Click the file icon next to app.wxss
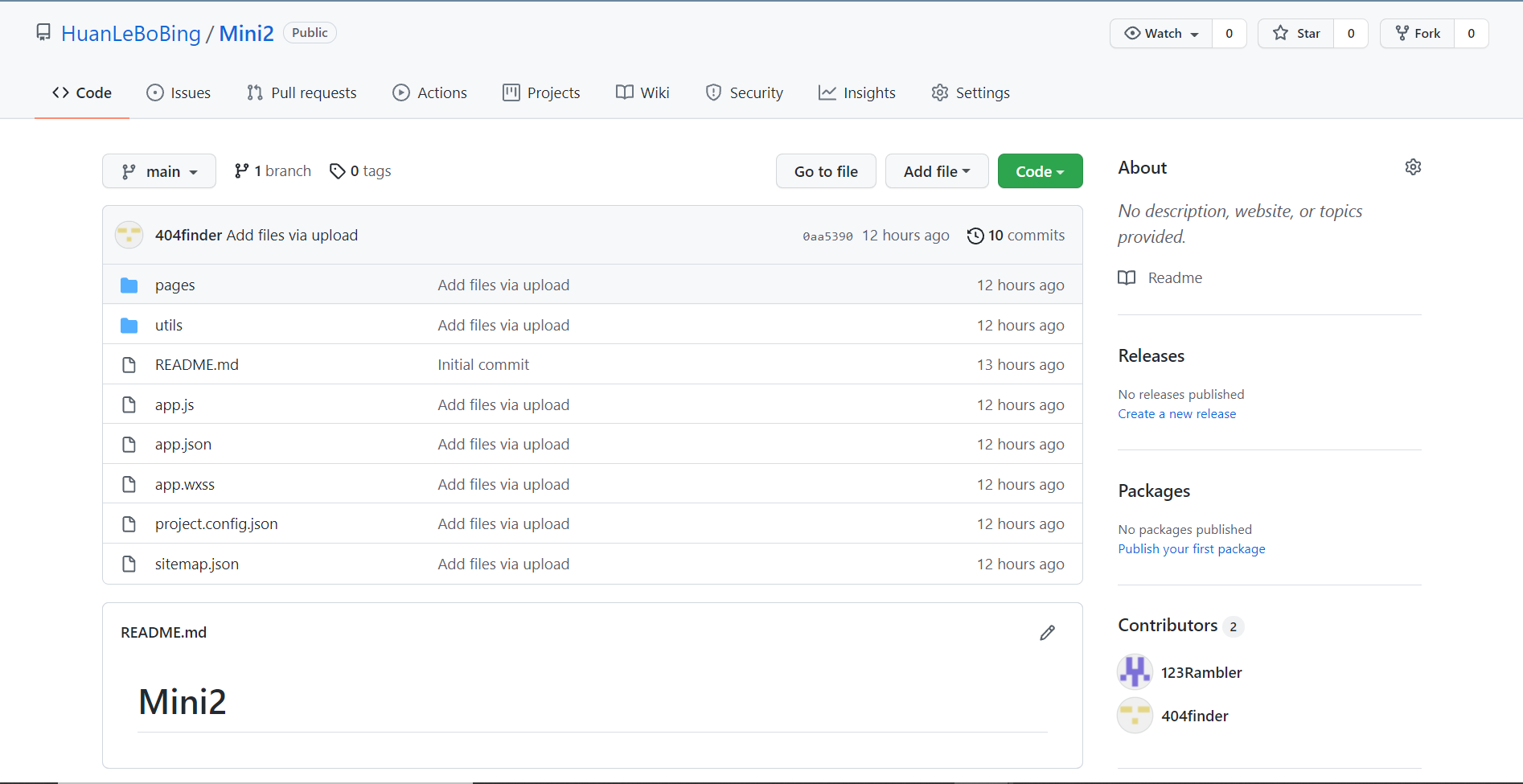 click(x=129, y=484)
